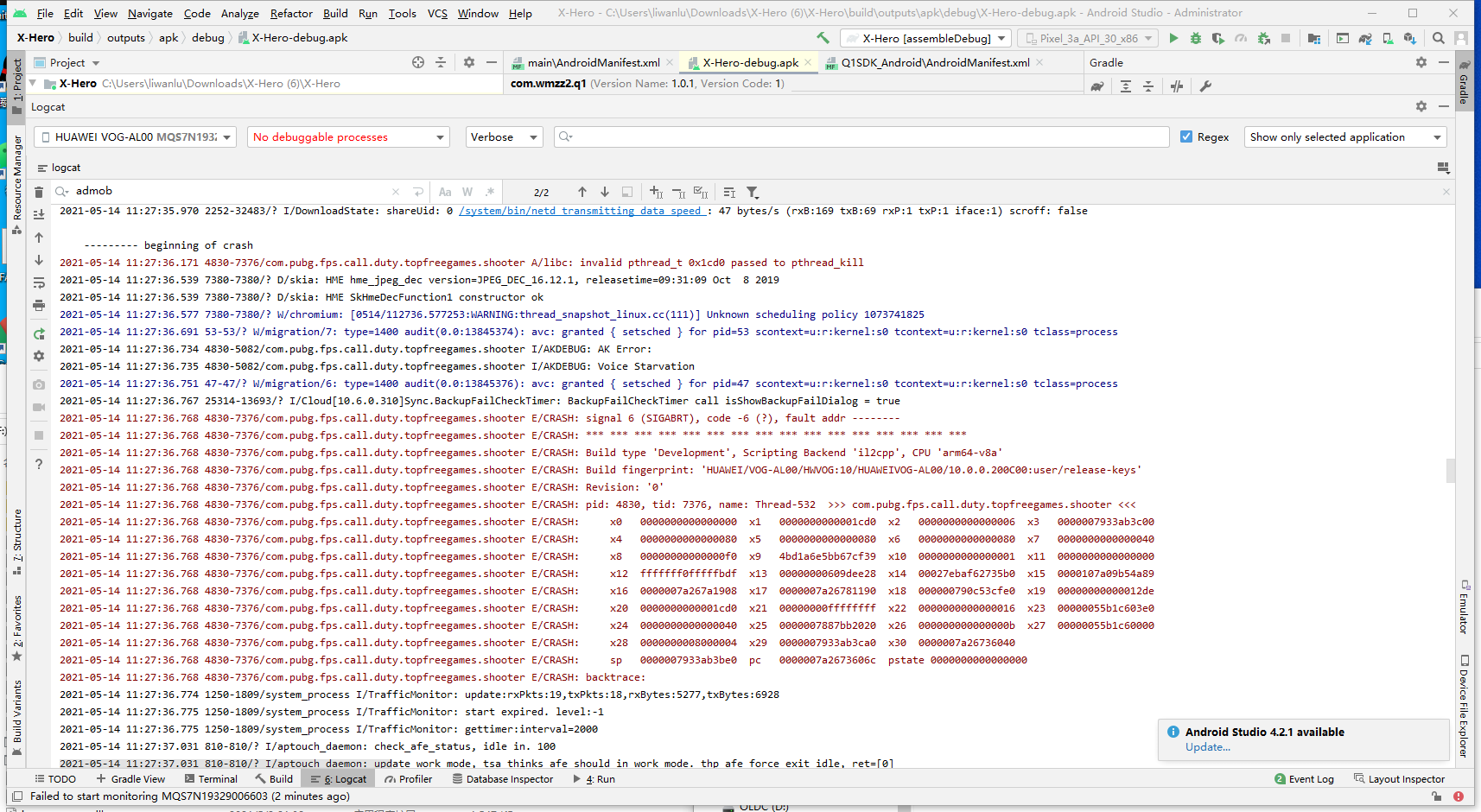The width and height of the screenshot is (1481, 812).
Task: Toggle Match Case Aa in search bar
Action: pos(445,192)
